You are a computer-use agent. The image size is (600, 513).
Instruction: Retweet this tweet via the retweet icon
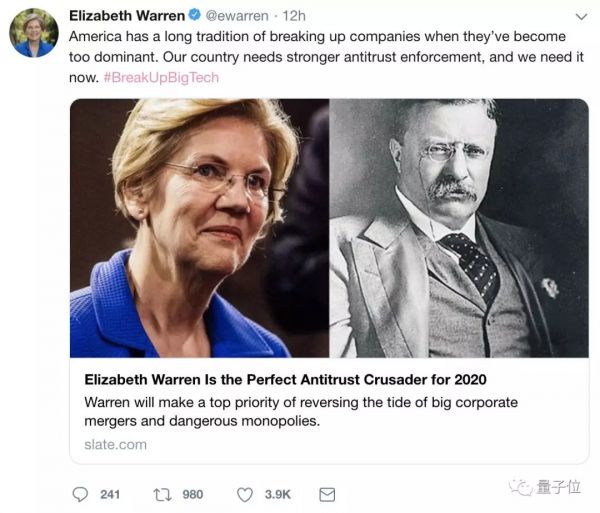[163, 494]
